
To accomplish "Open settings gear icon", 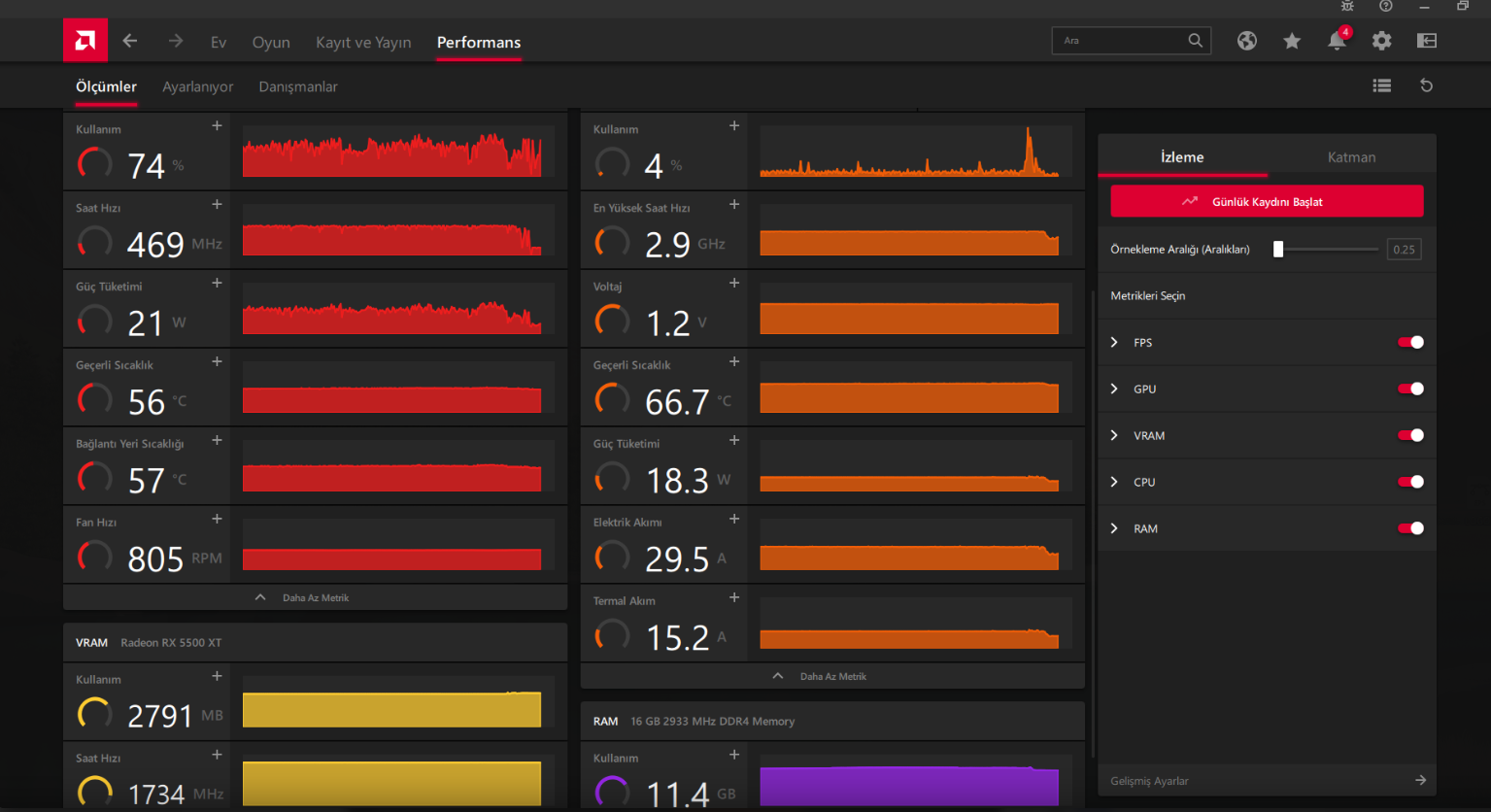I will coord(1381,41).
